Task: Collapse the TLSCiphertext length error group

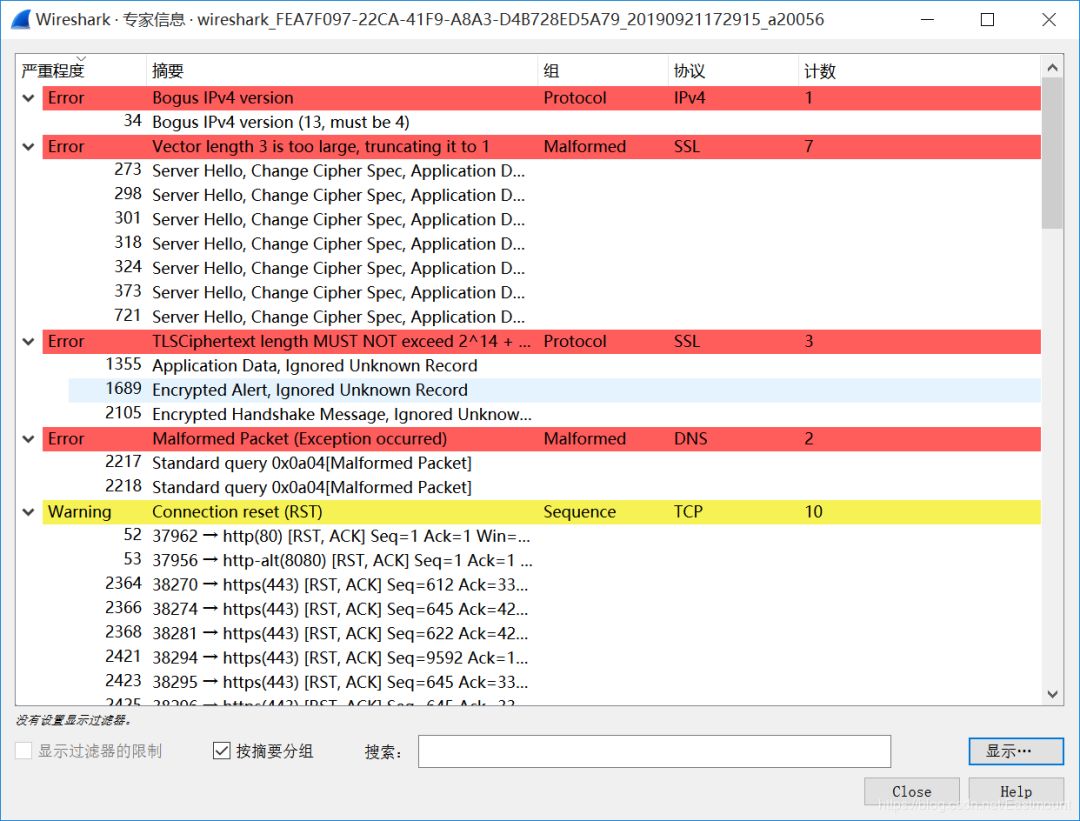Action: pyautogui.click(x=28, y=342)
